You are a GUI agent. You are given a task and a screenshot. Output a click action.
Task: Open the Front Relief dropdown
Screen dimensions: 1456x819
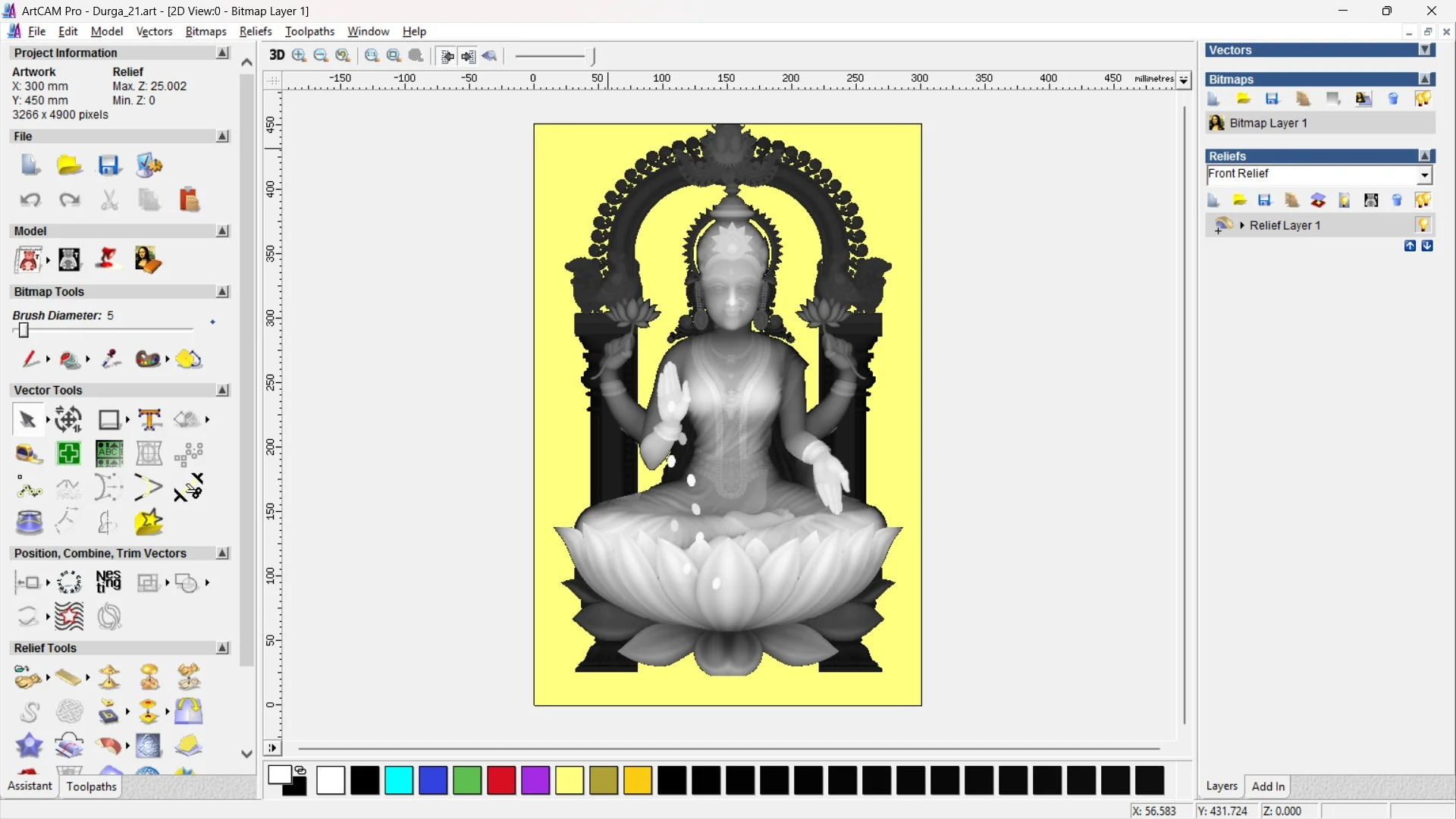pyautogui.click(x=1424, y=175)
